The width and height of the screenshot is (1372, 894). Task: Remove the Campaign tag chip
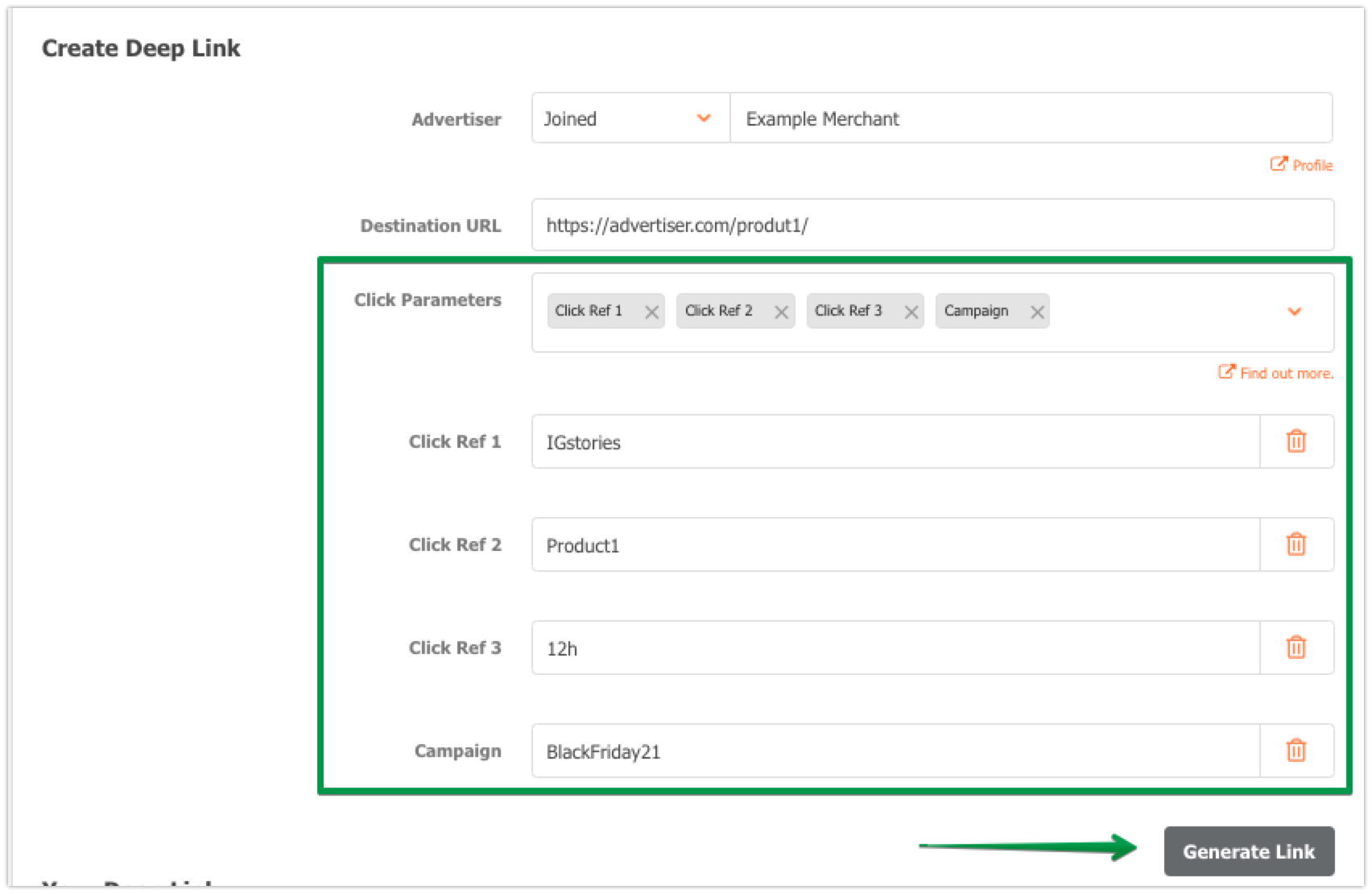point(1037,312)
